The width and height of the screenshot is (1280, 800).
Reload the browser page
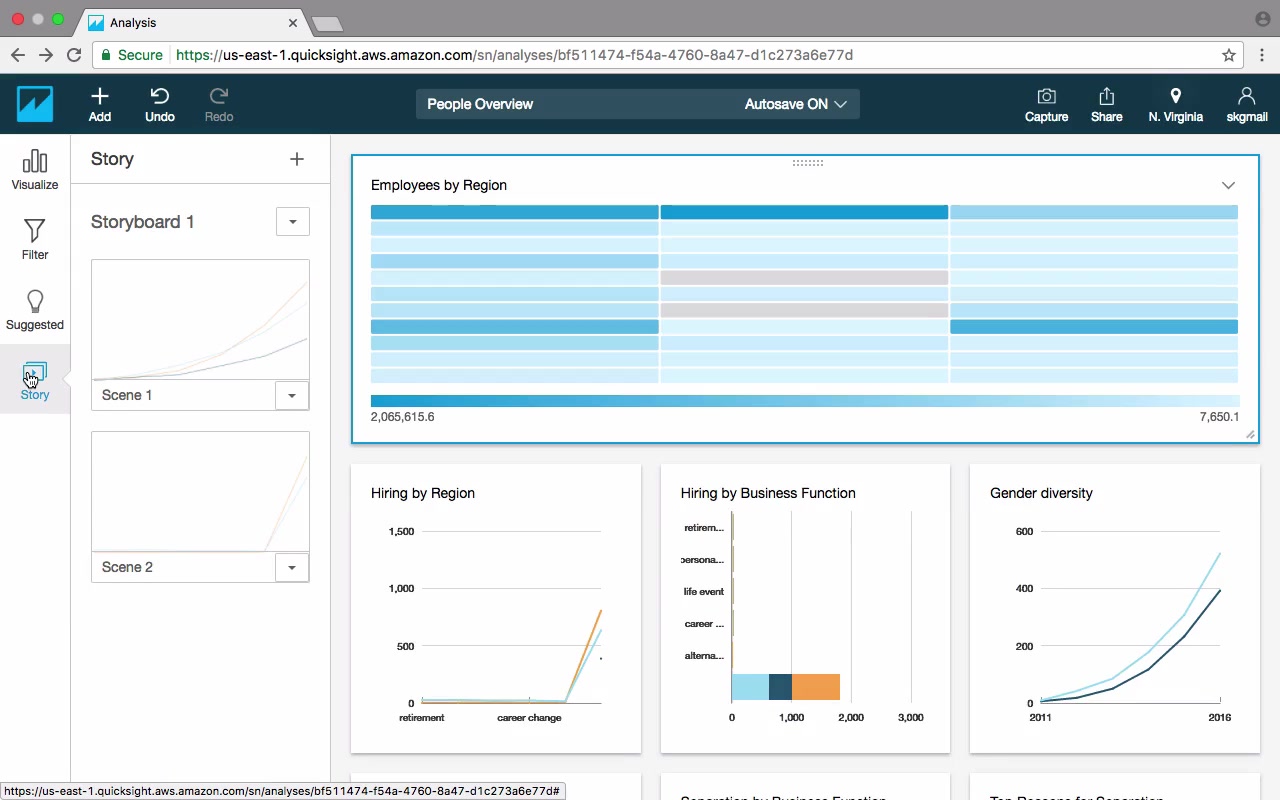point(74,55)
